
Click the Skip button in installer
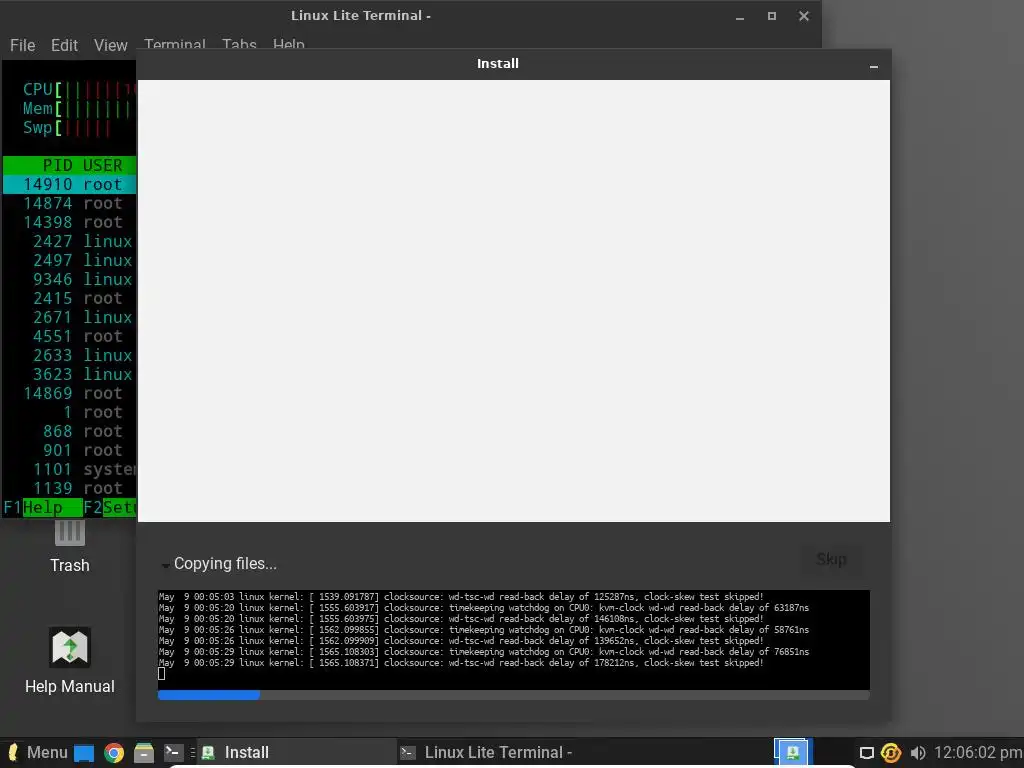831,560
